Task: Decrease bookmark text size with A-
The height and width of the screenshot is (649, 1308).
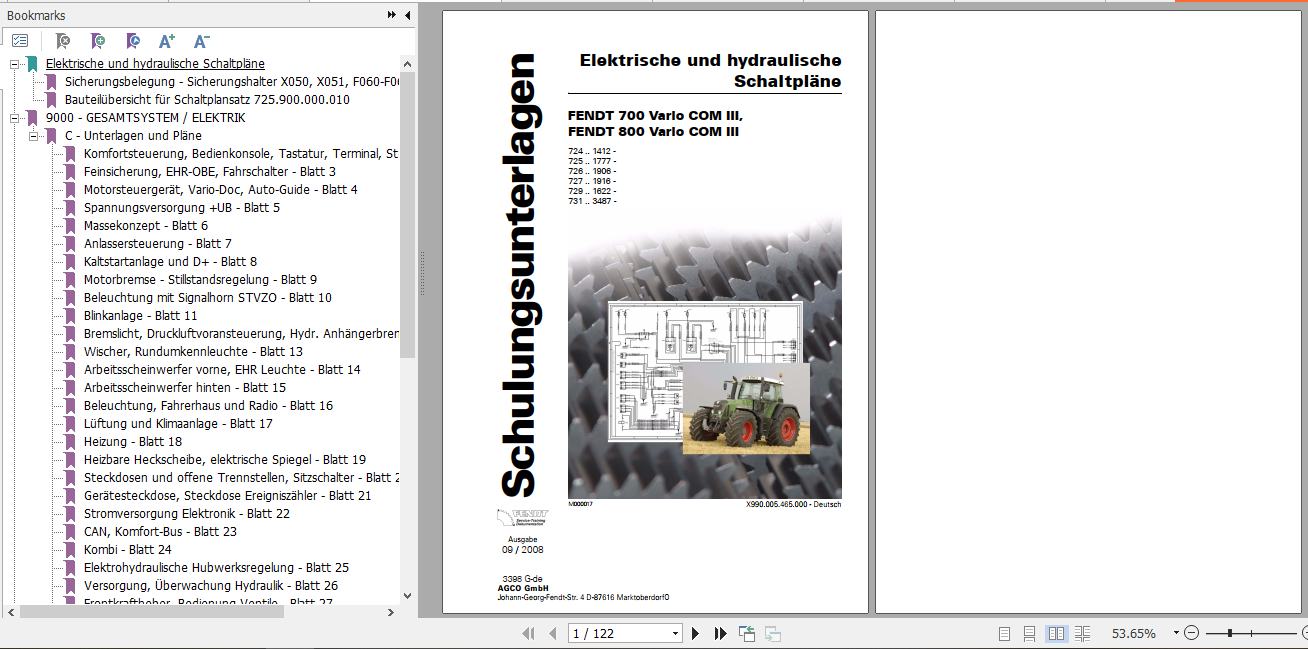Action: coord(201,41)
